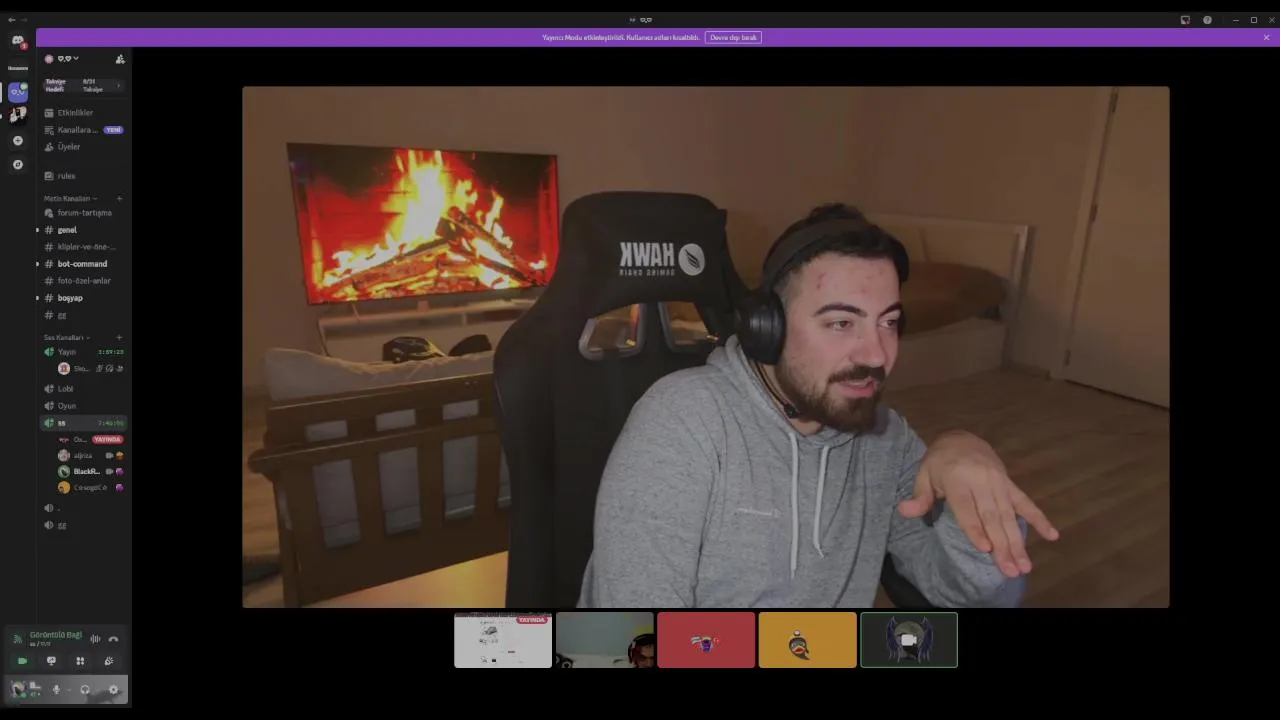Screen dimensions: 1280x720
Task: Click the main webcam video stream
Action: point(705,347)
